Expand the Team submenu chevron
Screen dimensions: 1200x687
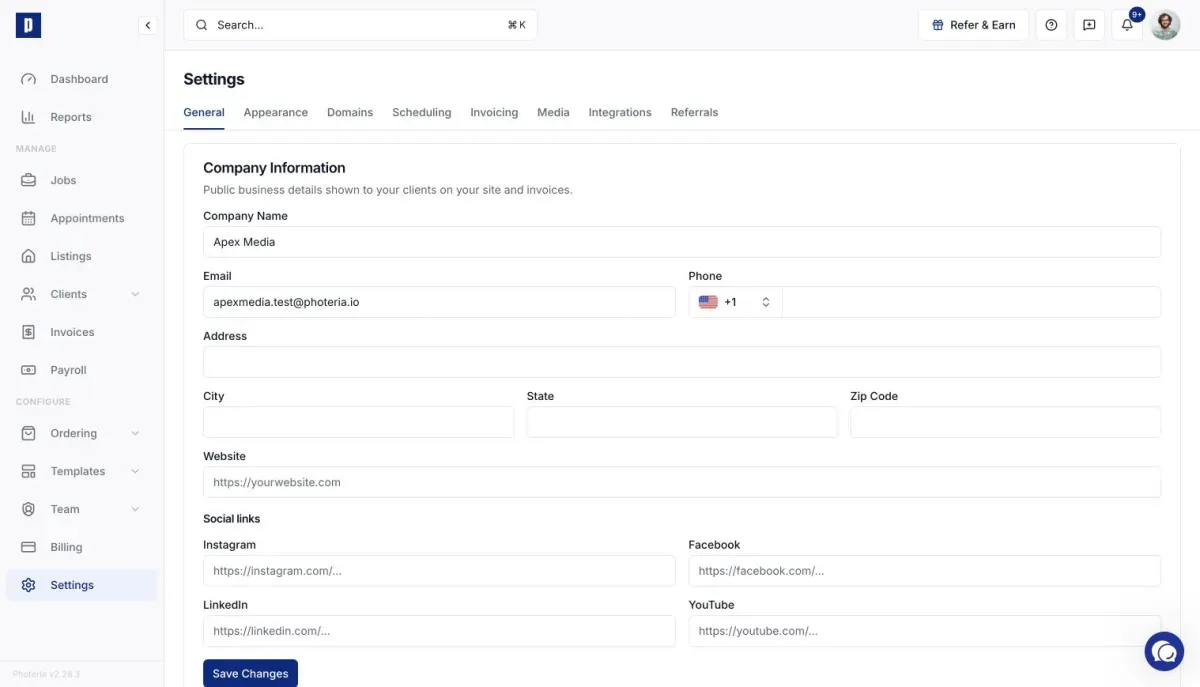(x=135, y=509)
